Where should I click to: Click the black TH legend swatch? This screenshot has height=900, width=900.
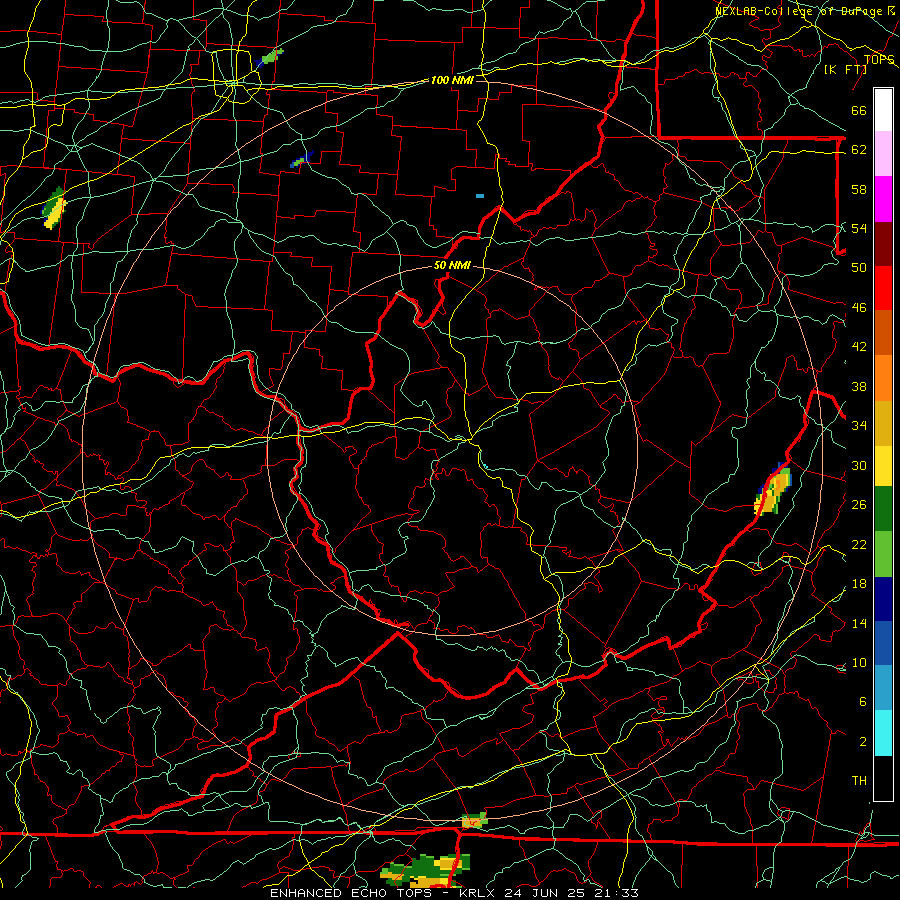[883, 778]
